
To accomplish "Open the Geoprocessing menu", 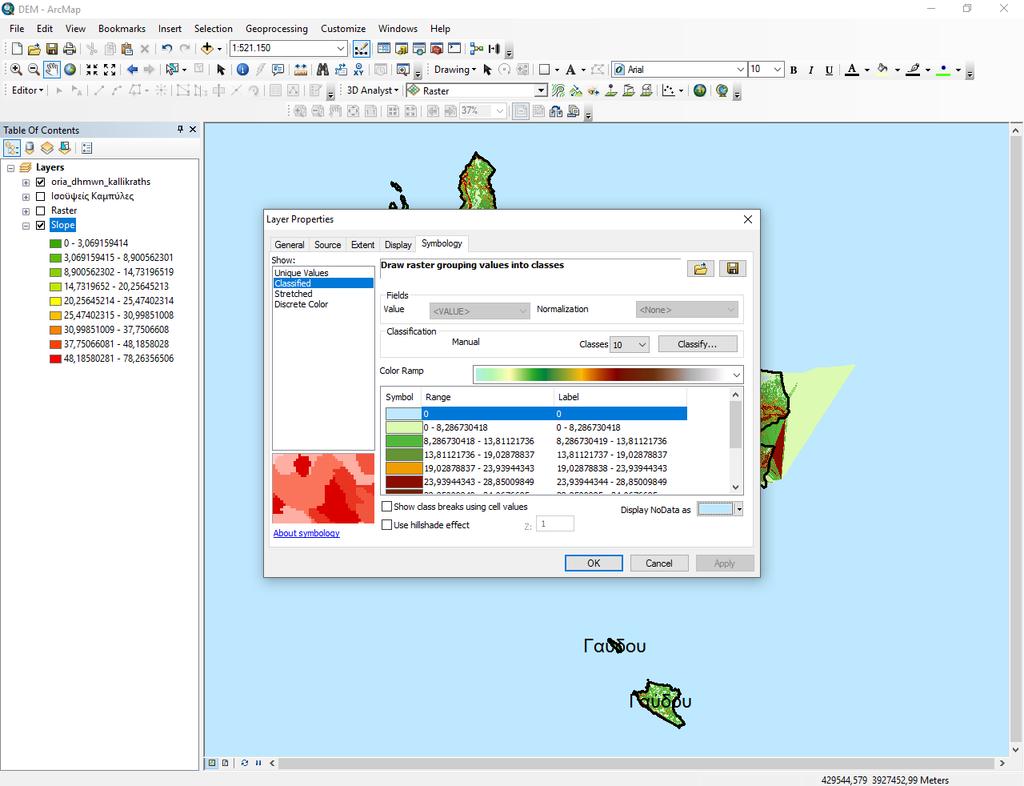I will point(276,29).
